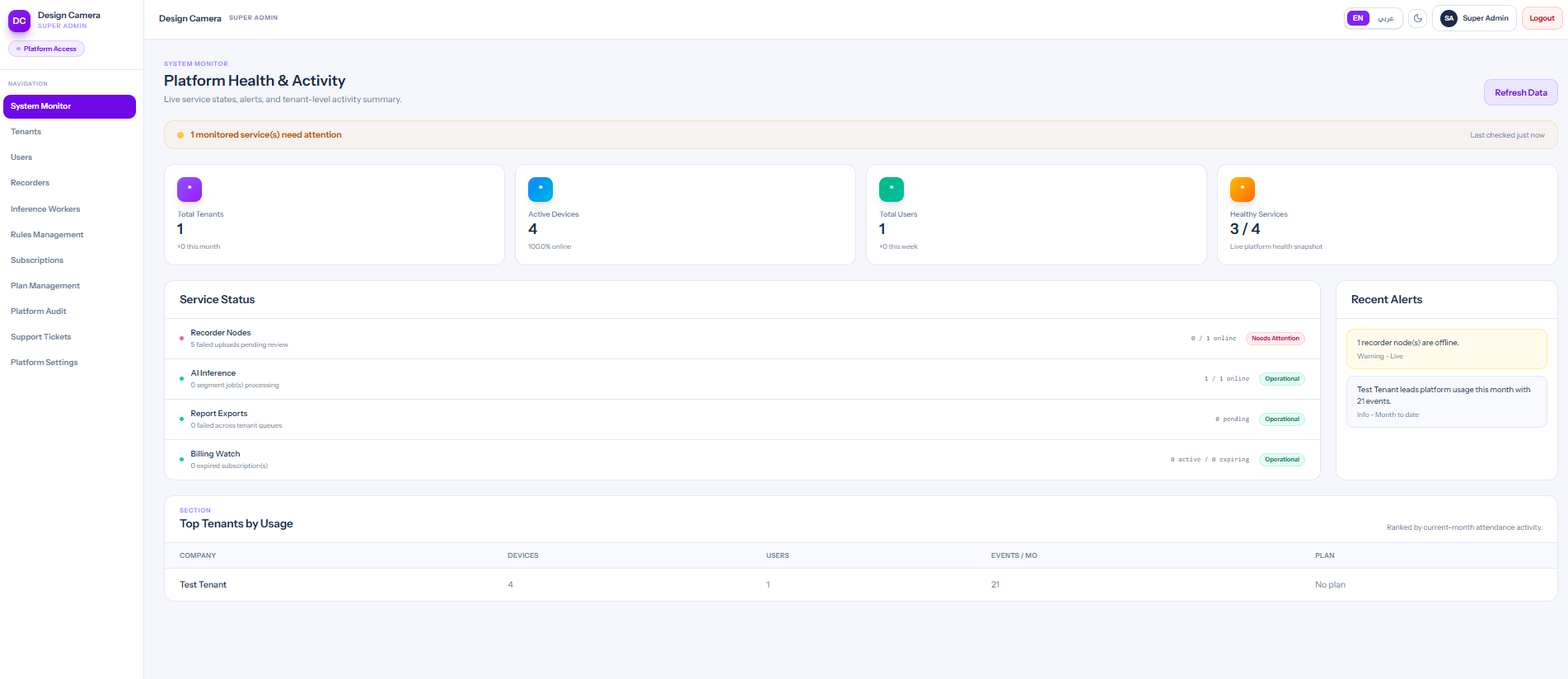Click the Platform Access badge

46,49
